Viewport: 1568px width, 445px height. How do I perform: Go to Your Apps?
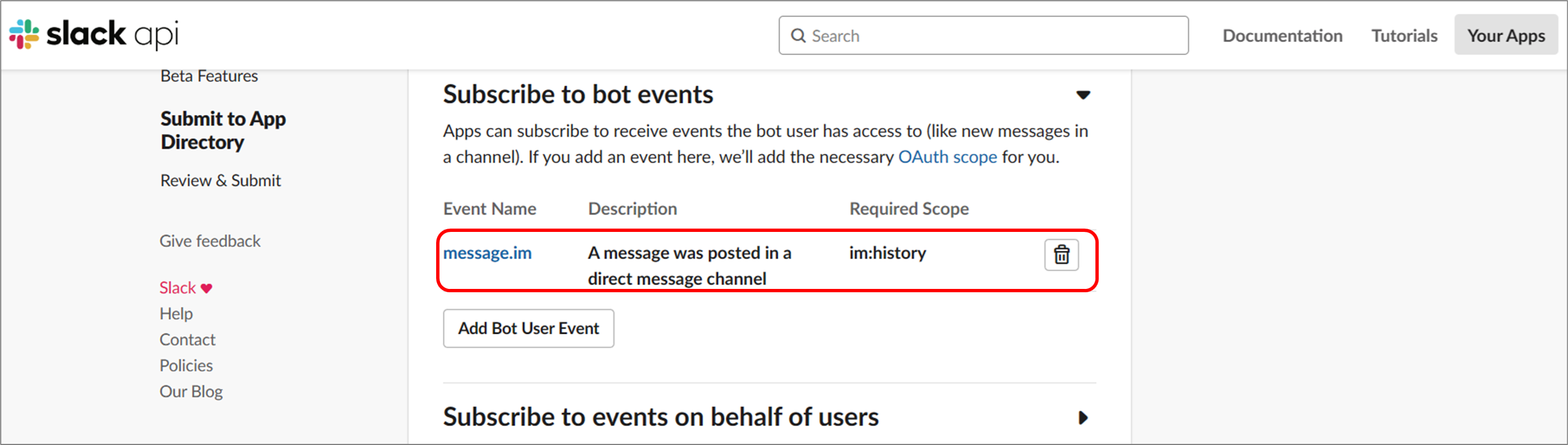tap(1506, 35)
